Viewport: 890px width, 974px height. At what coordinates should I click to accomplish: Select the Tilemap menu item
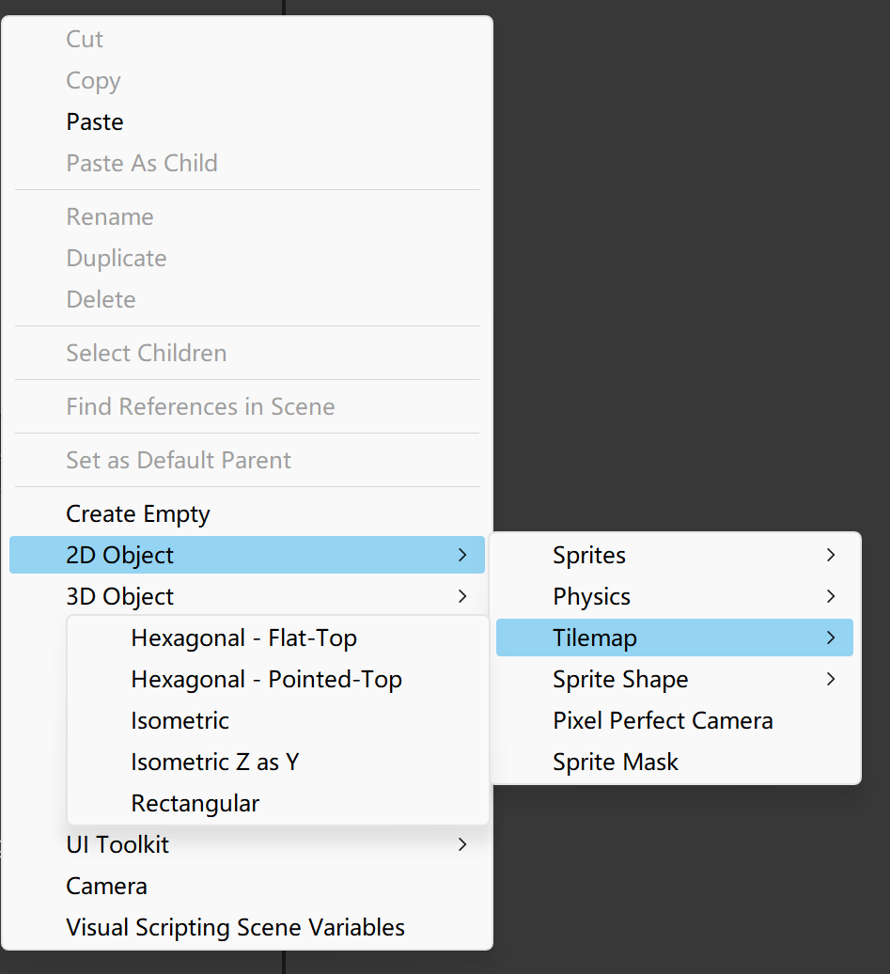click(x=595, y=638)
